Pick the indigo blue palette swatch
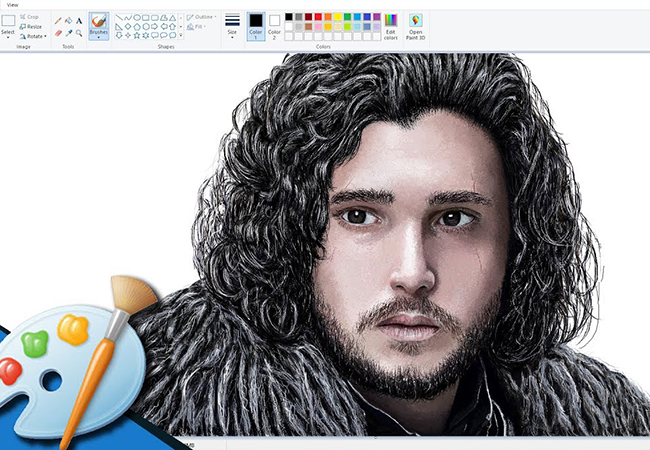This screenshot has width=650, height=450. pos(367,17)
